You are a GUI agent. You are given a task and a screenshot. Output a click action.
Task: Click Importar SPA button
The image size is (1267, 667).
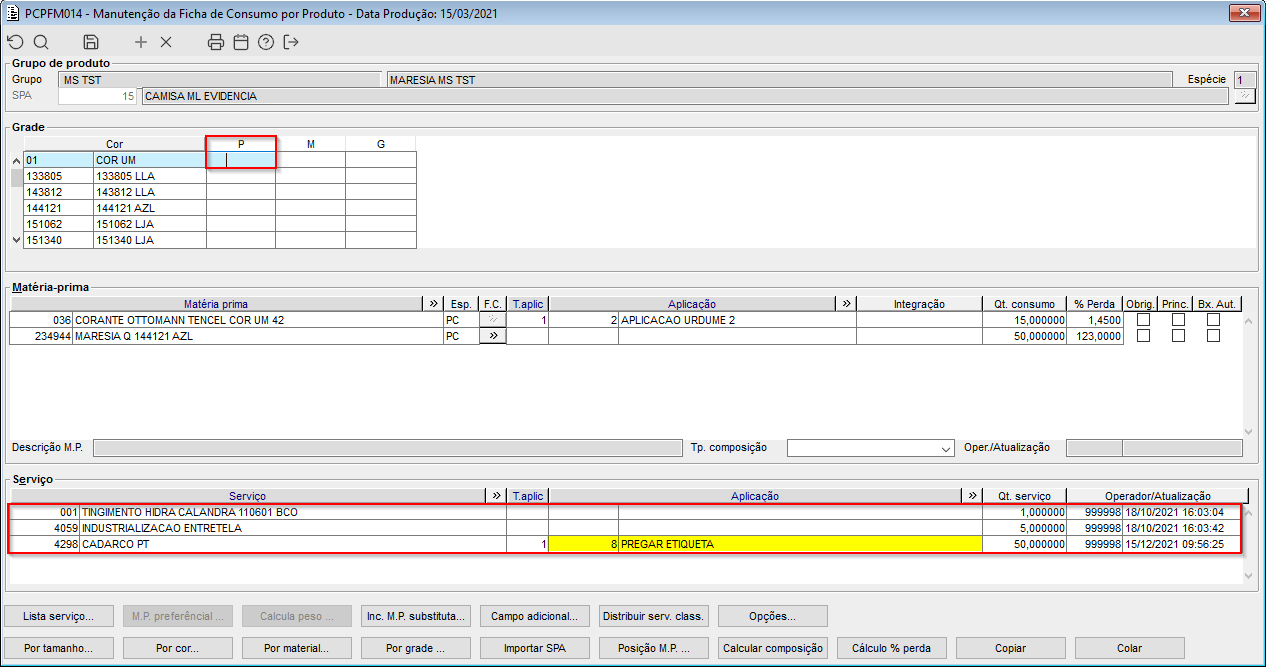tap(534, 648)
